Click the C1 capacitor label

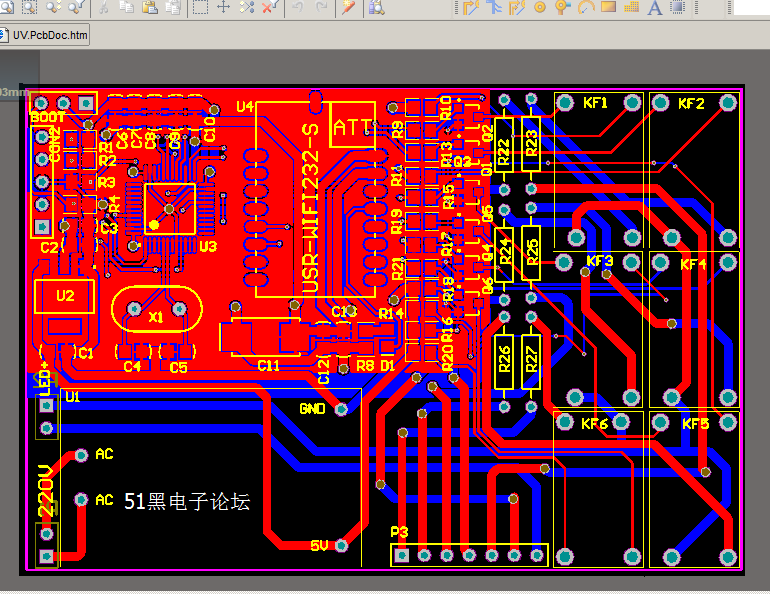tap(86, 353)
